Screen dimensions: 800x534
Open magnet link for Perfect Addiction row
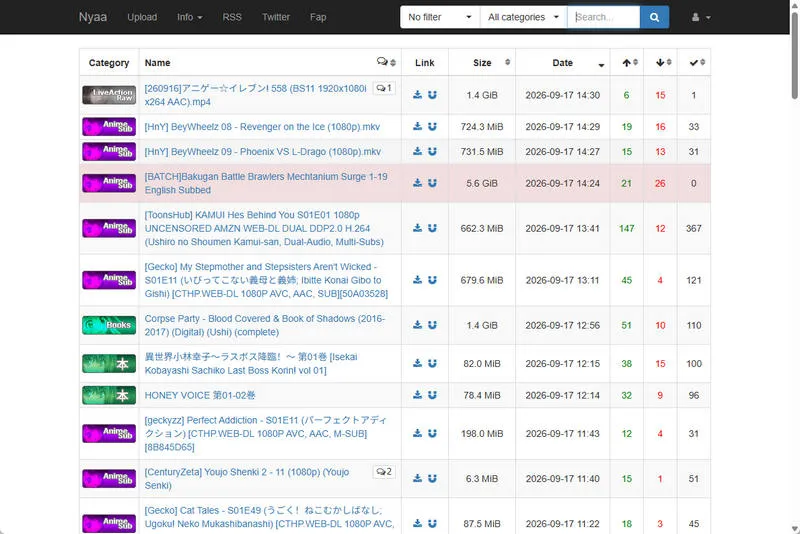[x=432, y=434]
